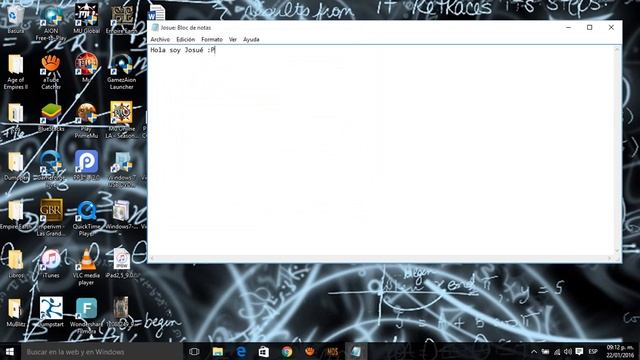Open aTube Catcher from the taskbar
This screenshot has width=640, height=360.
[309, 351]
